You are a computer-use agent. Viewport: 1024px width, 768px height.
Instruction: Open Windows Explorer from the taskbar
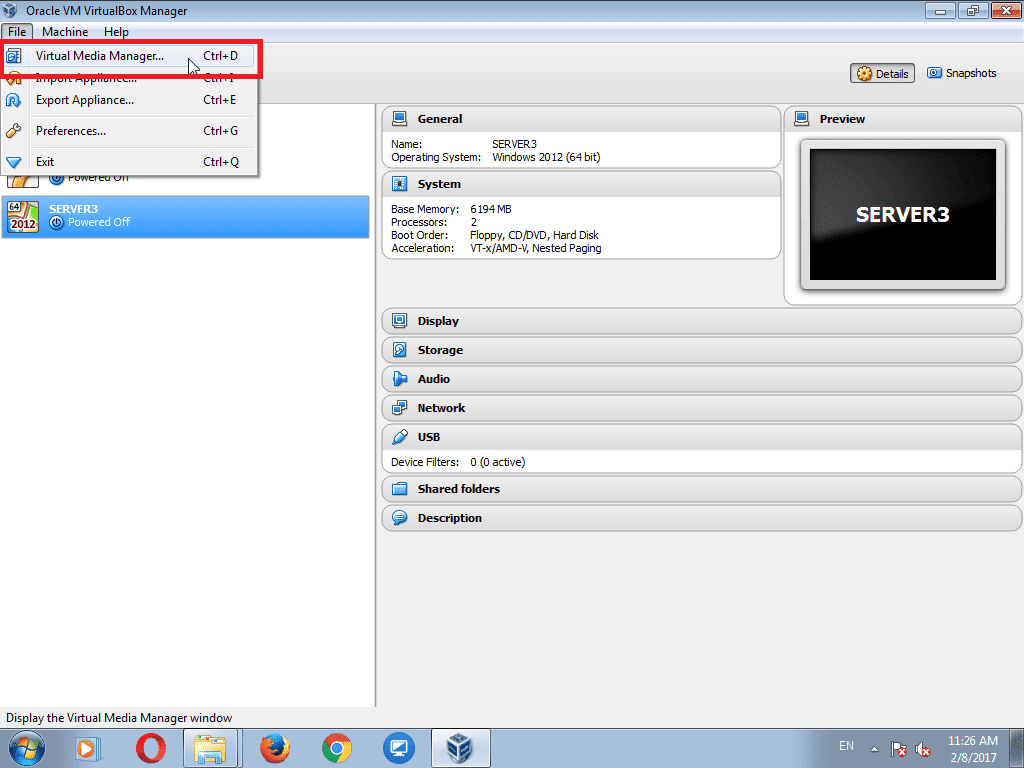click(210, 748)
